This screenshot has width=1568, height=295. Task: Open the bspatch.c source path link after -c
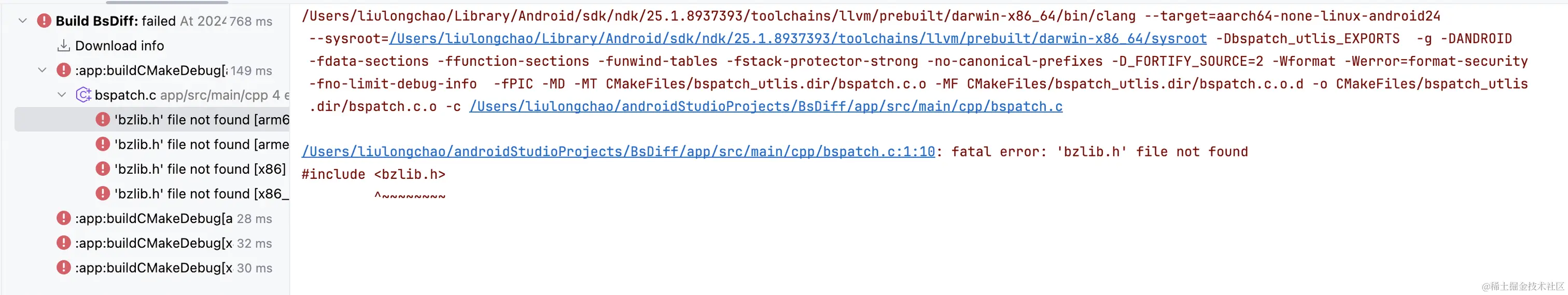[x=766, y=106]
